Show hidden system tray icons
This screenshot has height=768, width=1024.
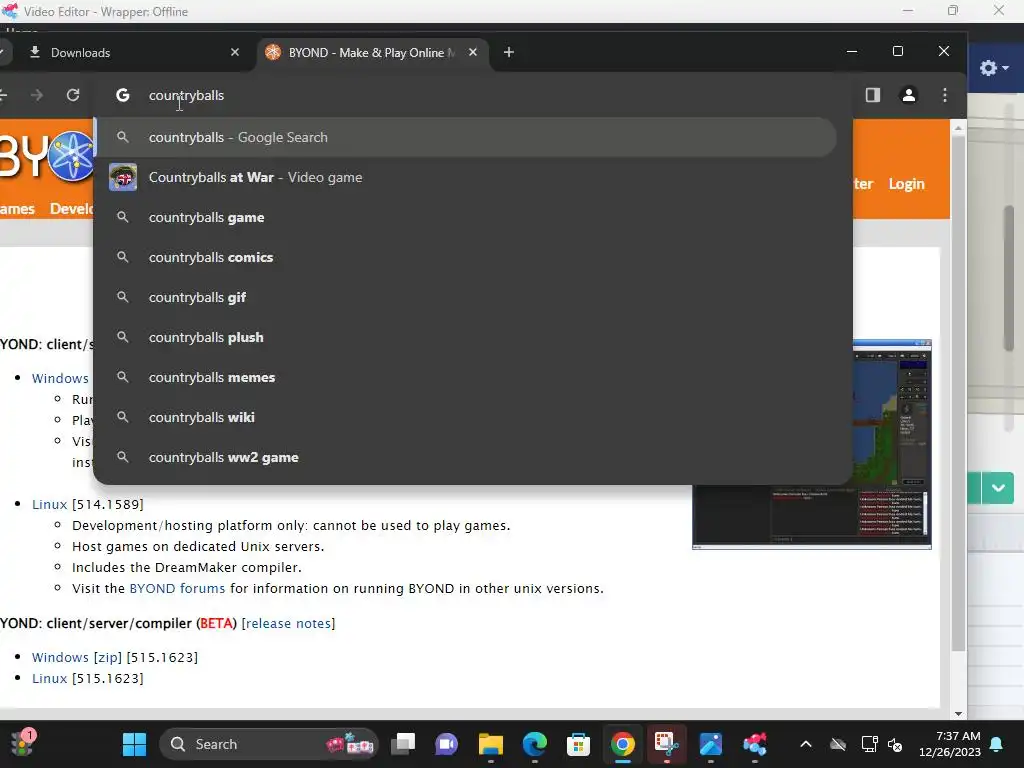pos(806,744)
